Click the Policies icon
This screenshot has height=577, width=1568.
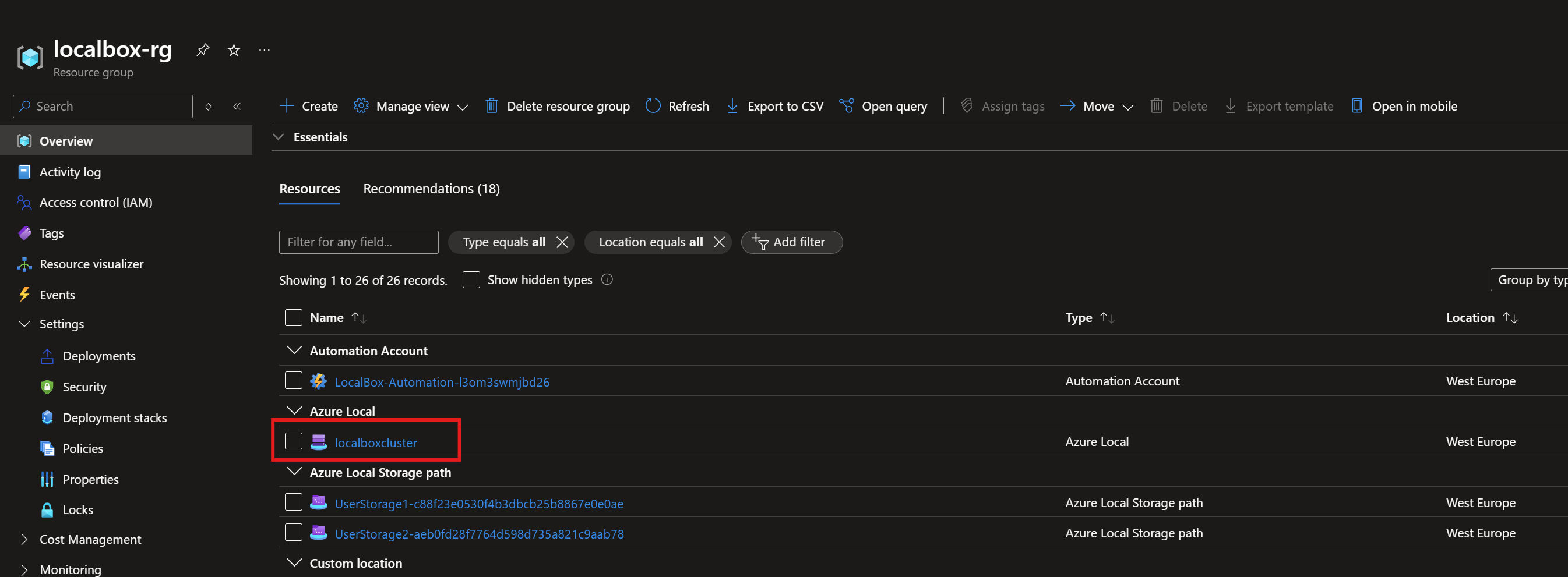pos(47,449)
